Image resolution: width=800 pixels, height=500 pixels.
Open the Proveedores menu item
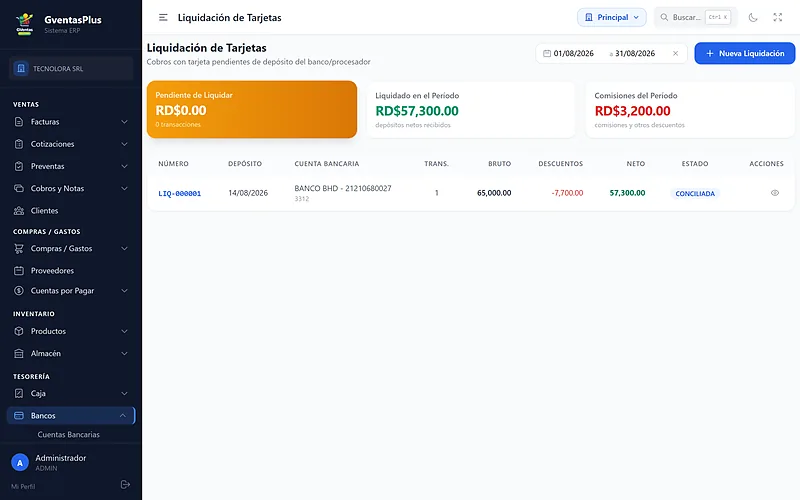(x=71, y=270)
